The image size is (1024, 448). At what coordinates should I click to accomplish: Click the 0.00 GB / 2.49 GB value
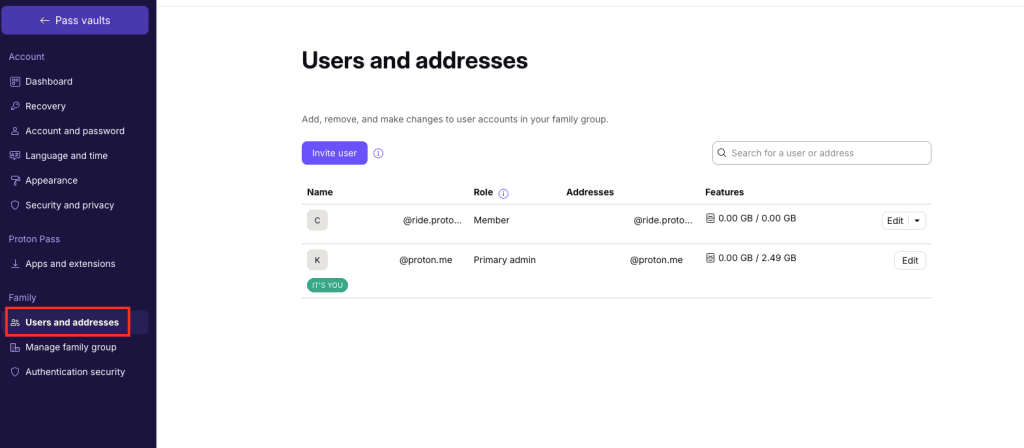pyautogui.click(x=758, y=258)
